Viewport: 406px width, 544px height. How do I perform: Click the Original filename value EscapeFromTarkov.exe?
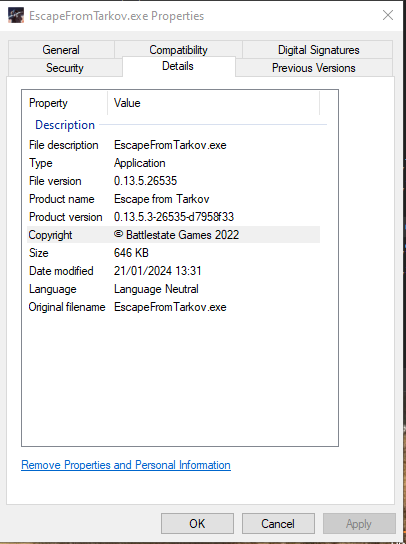pos(170,307)
